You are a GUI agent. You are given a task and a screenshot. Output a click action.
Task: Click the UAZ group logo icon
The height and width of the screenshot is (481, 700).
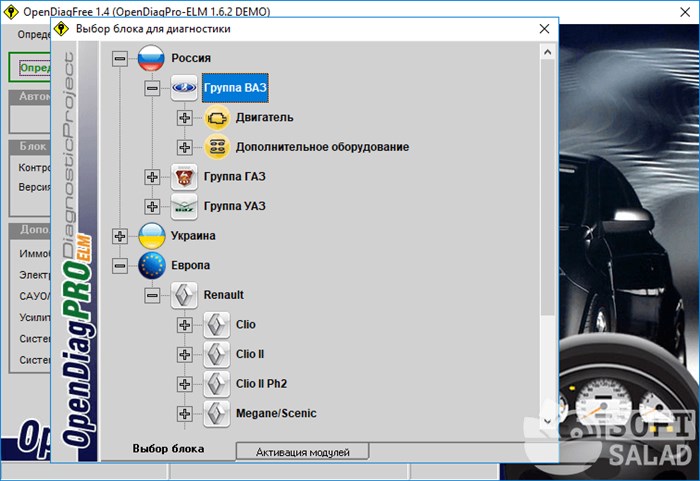point(184,206)
